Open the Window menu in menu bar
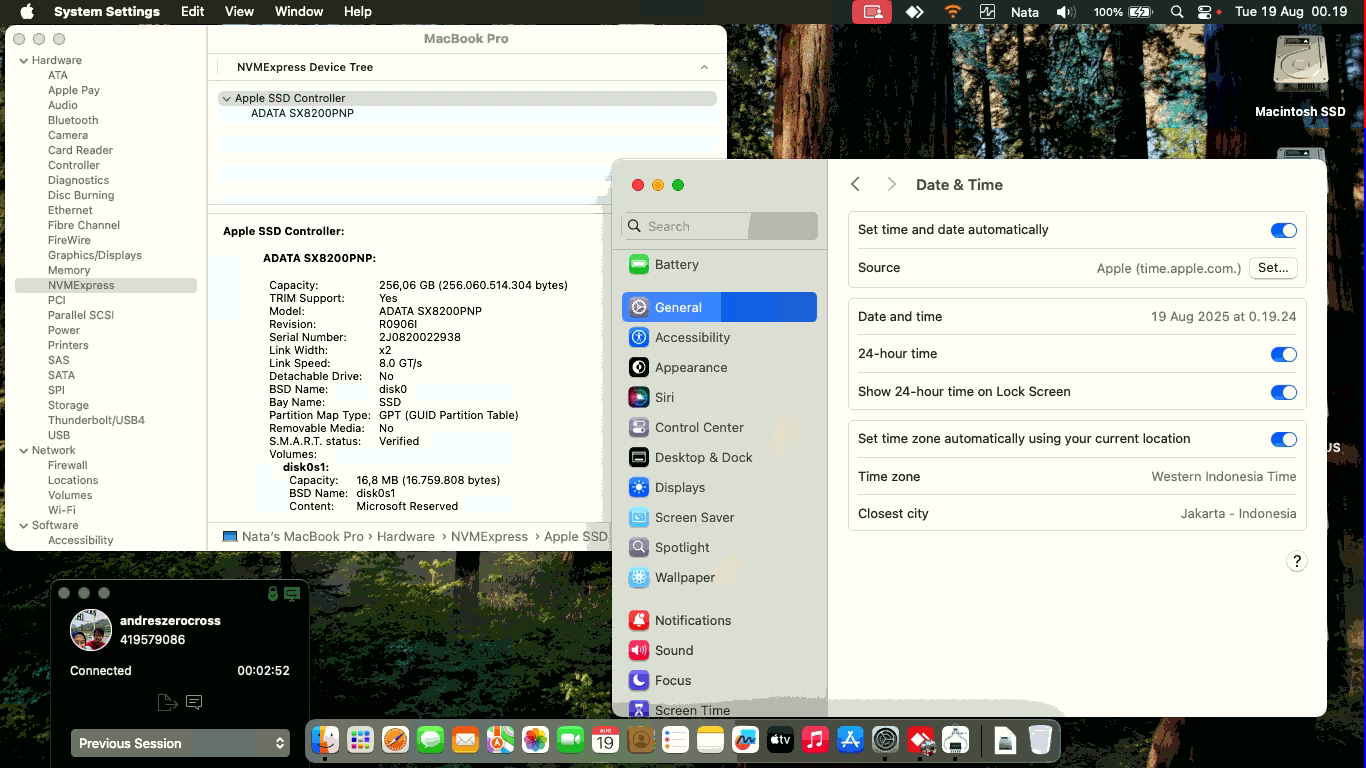 (x=298, y=12)
